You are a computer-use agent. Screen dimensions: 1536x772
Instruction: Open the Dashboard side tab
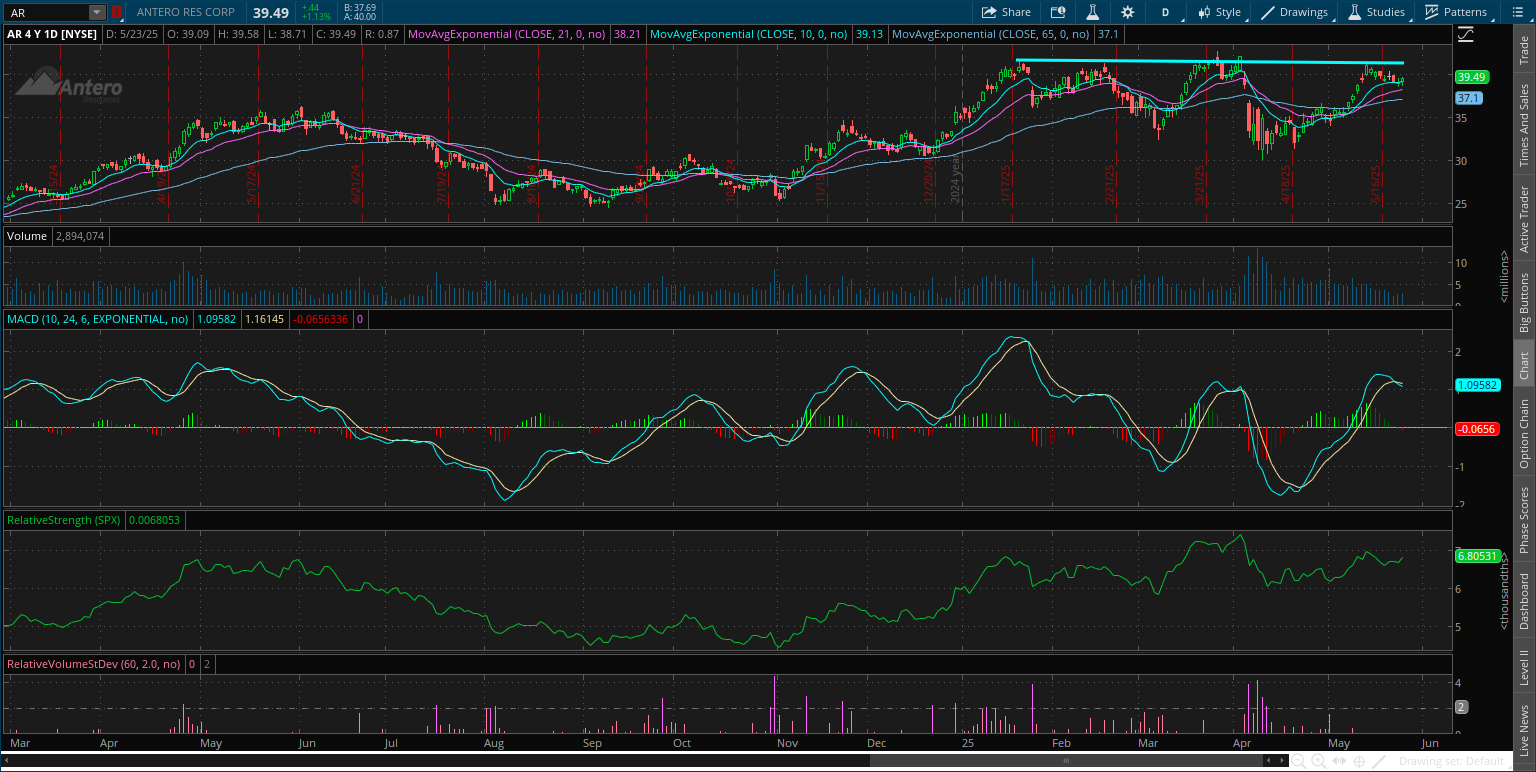(1524, 601)
